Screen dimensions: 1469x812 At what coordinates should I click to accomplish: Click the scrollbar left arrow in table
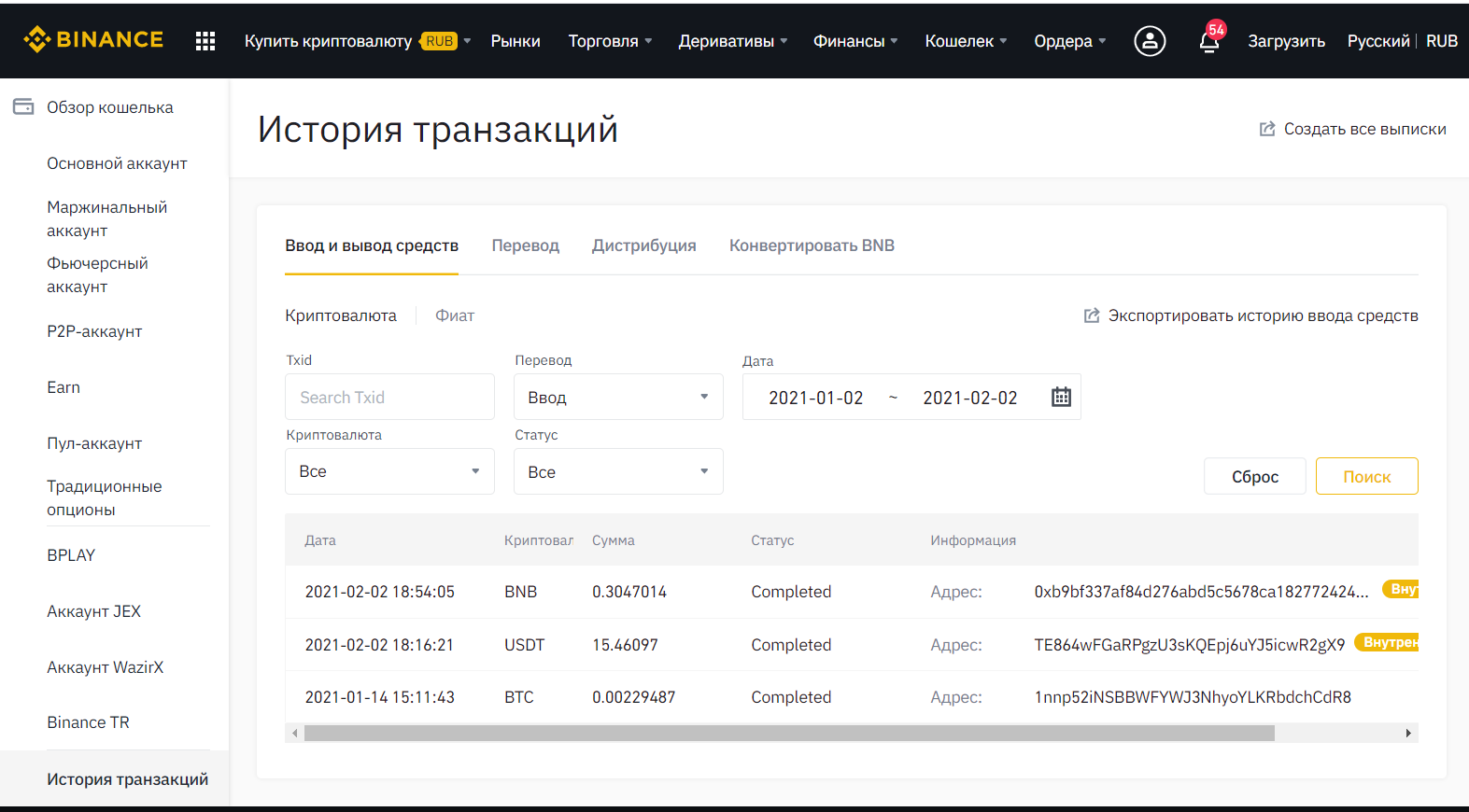point(295,734)
